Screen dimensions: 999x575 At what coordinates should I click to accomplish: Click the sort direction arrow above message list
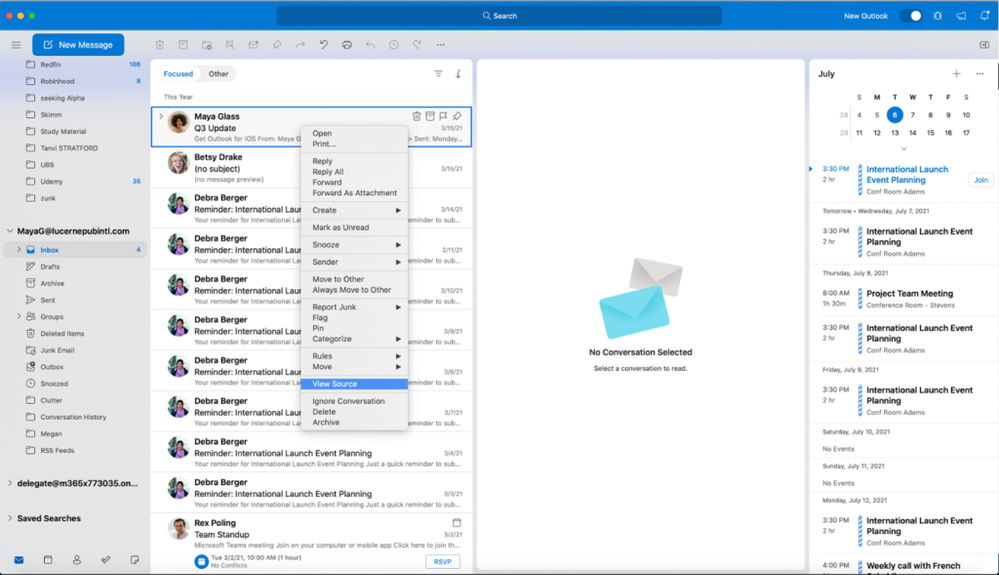click(458, 74)
